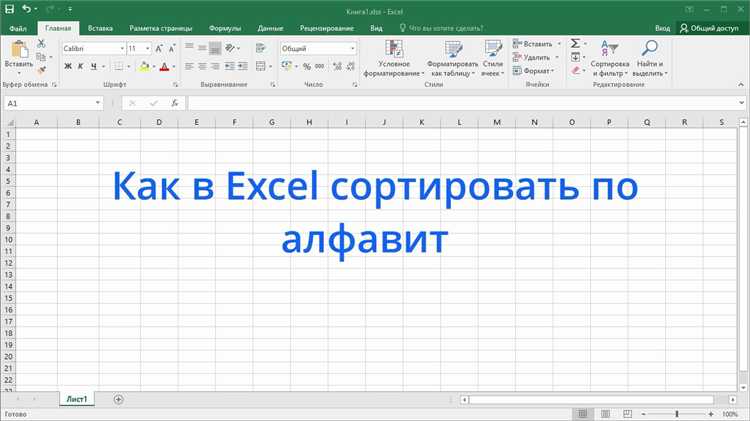Align text to middle of cell
This screenshot has width=750, height=421.
click(202, 48)
